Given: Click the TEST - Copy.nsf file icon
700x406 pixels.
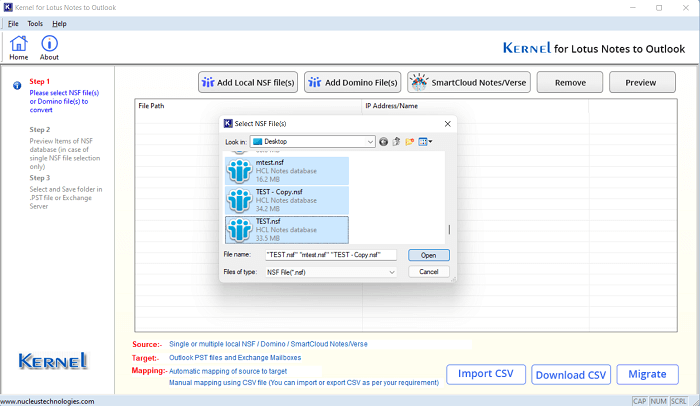Looking at the screenshot, I should (240, 201).
